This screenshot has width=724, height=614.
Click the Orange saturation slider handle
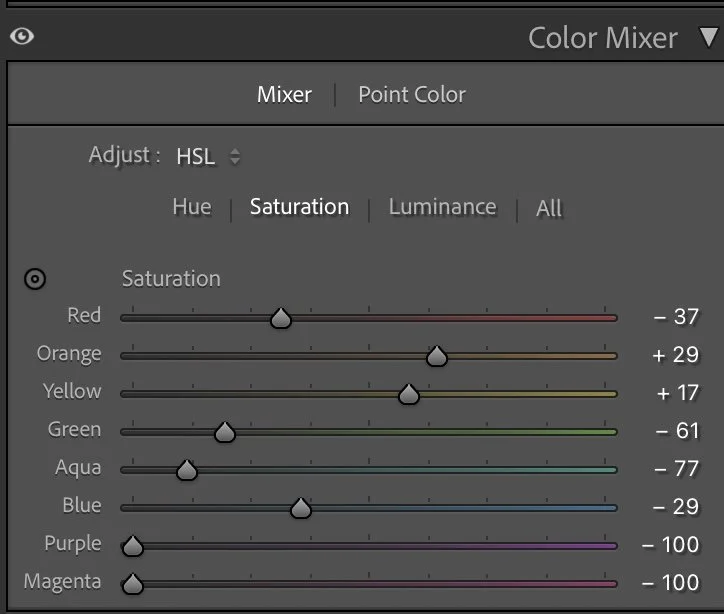436,356
